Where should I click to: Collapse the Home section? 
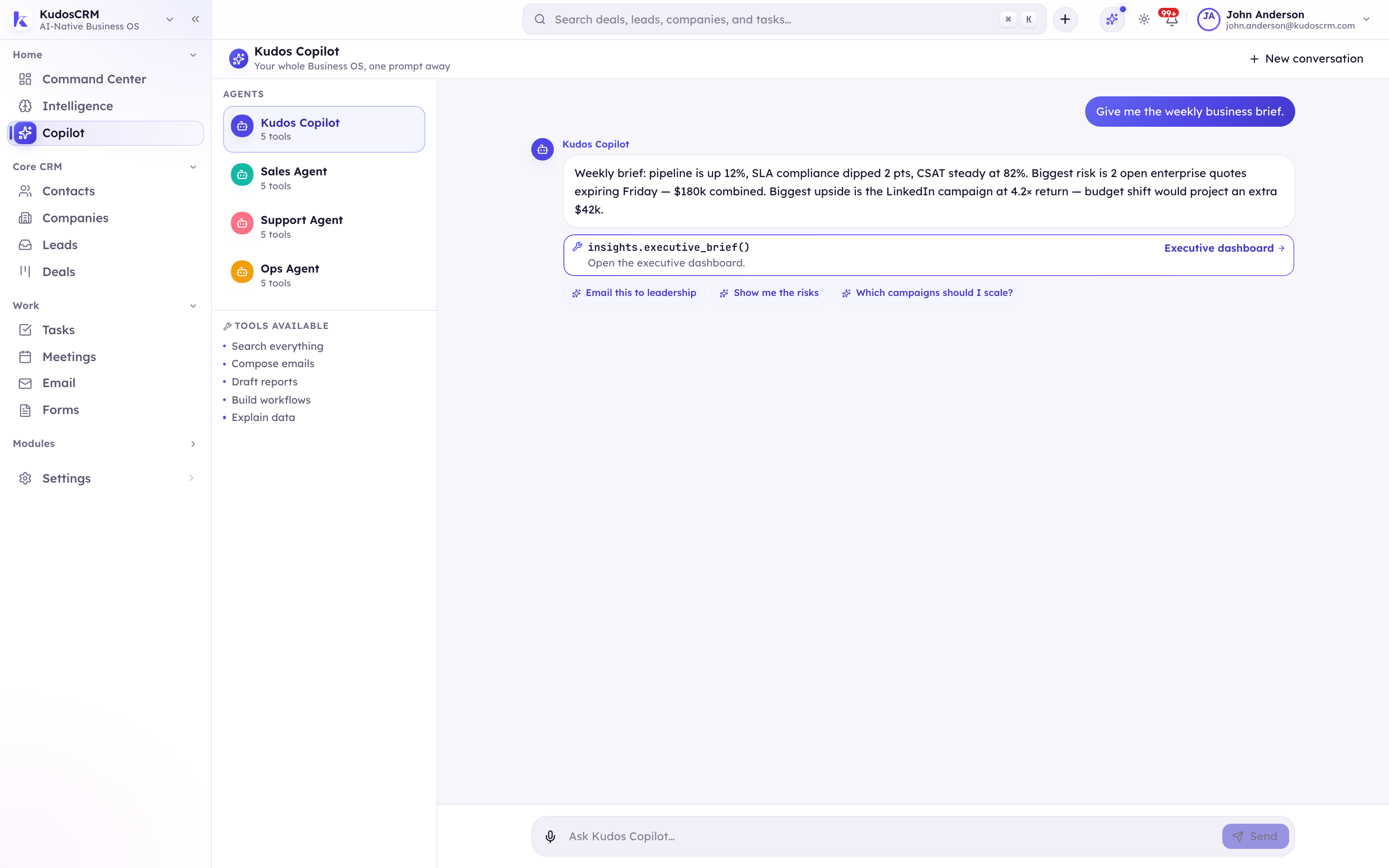coord(193,55)
